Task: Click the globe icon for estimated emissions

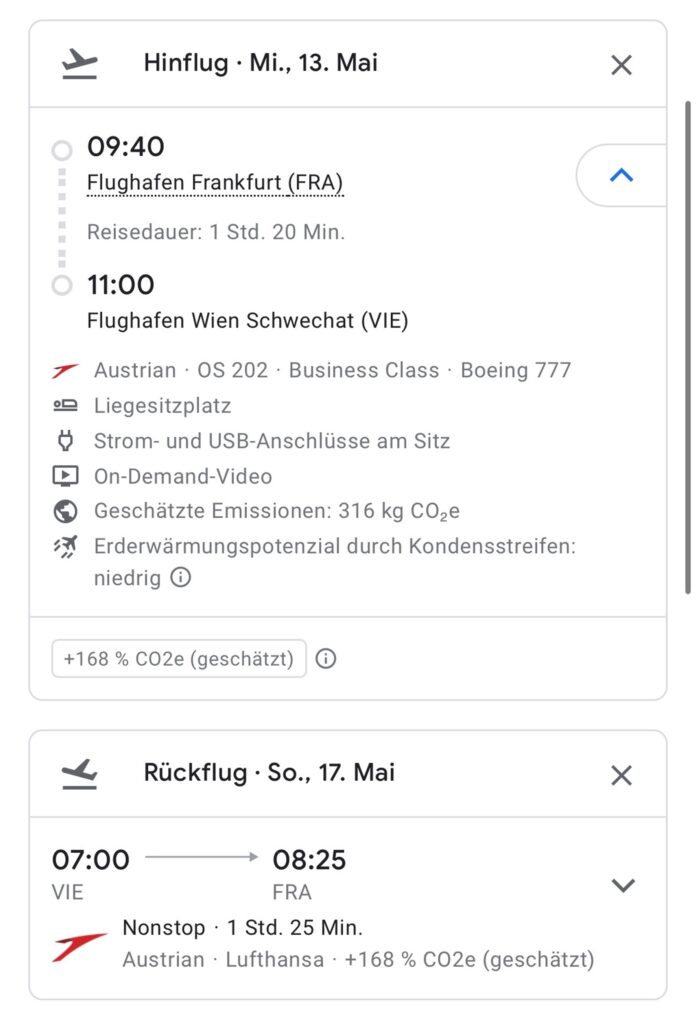Action: [x=66, y=512]
